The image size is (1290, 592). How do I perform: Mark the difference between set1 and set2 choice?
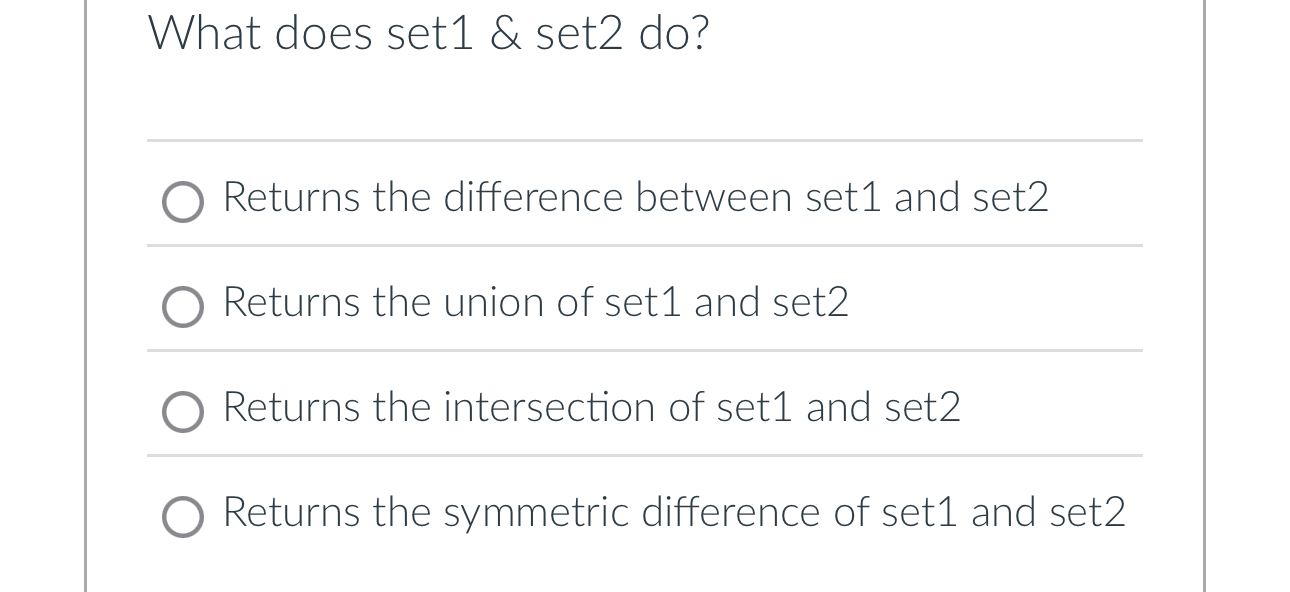pyautogui.click(x=634, y=197)
